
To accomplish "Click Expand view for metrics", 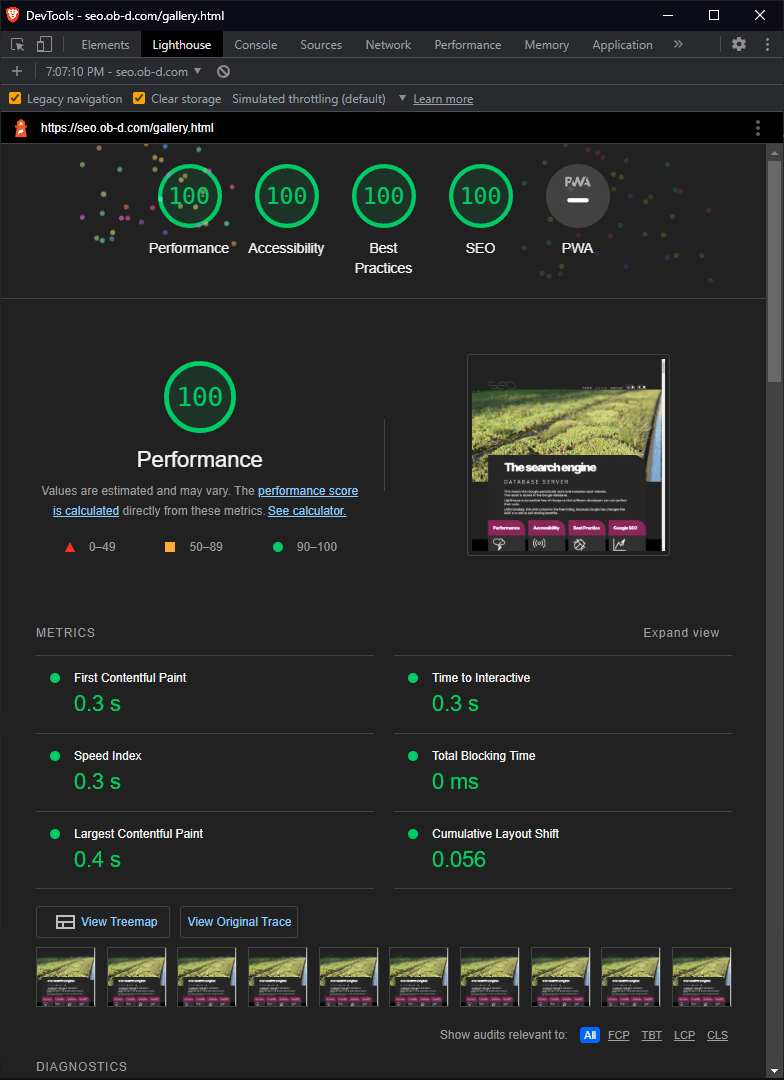I will pos(681,632).
